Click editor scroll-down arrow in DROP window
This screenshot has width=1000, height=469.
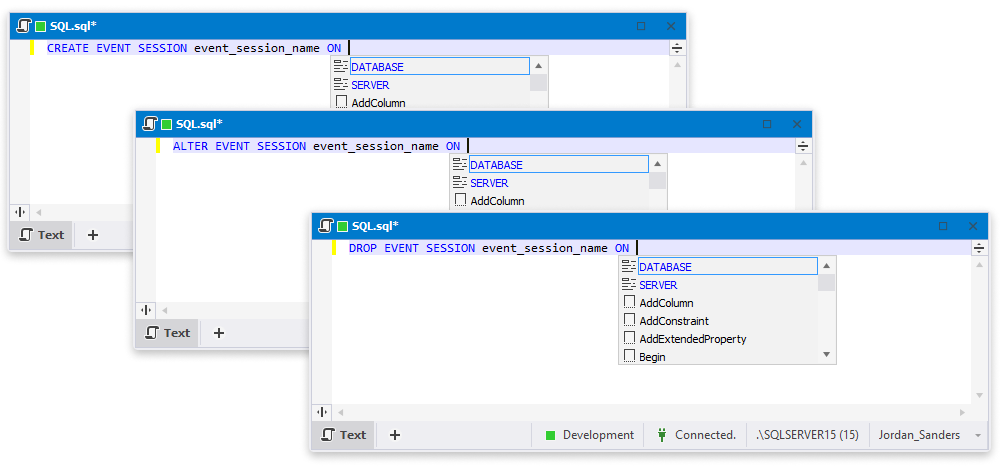[x=979, y=396]
